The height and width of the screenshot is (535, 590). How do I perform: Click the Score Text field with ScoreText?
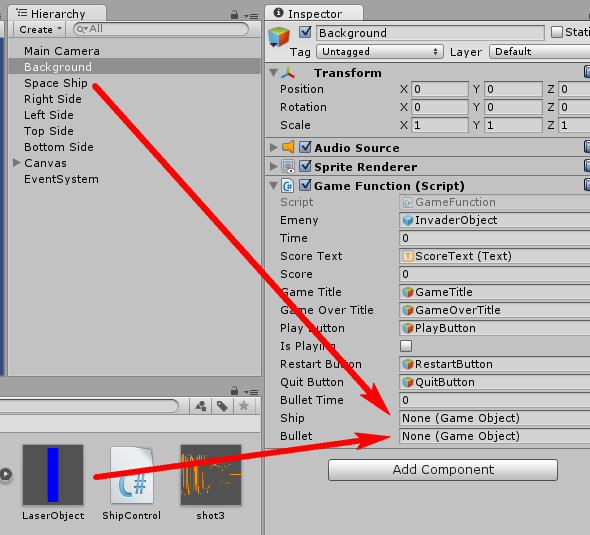tap(494, 256)
